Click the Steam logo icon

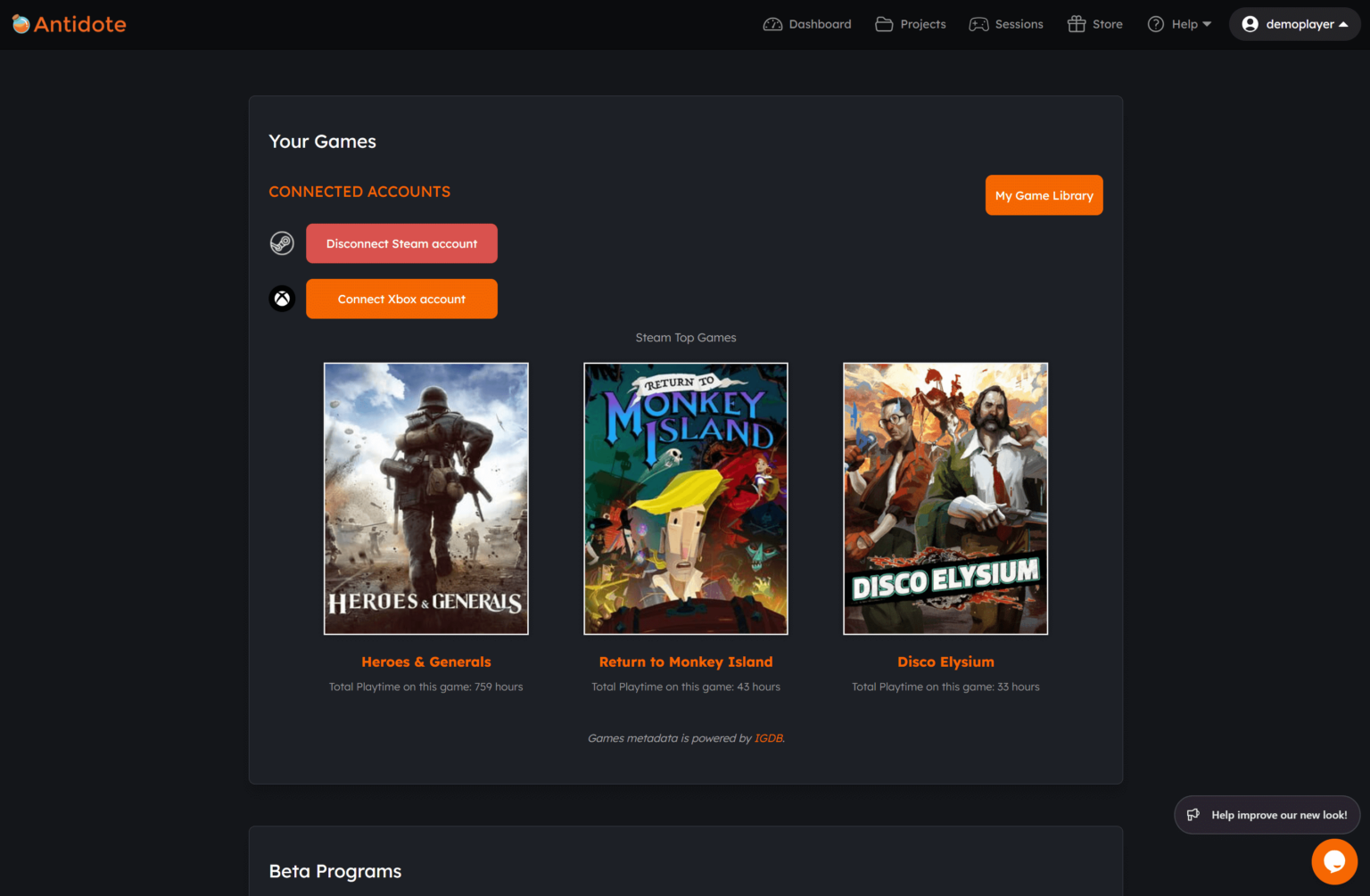pos(282,242)
